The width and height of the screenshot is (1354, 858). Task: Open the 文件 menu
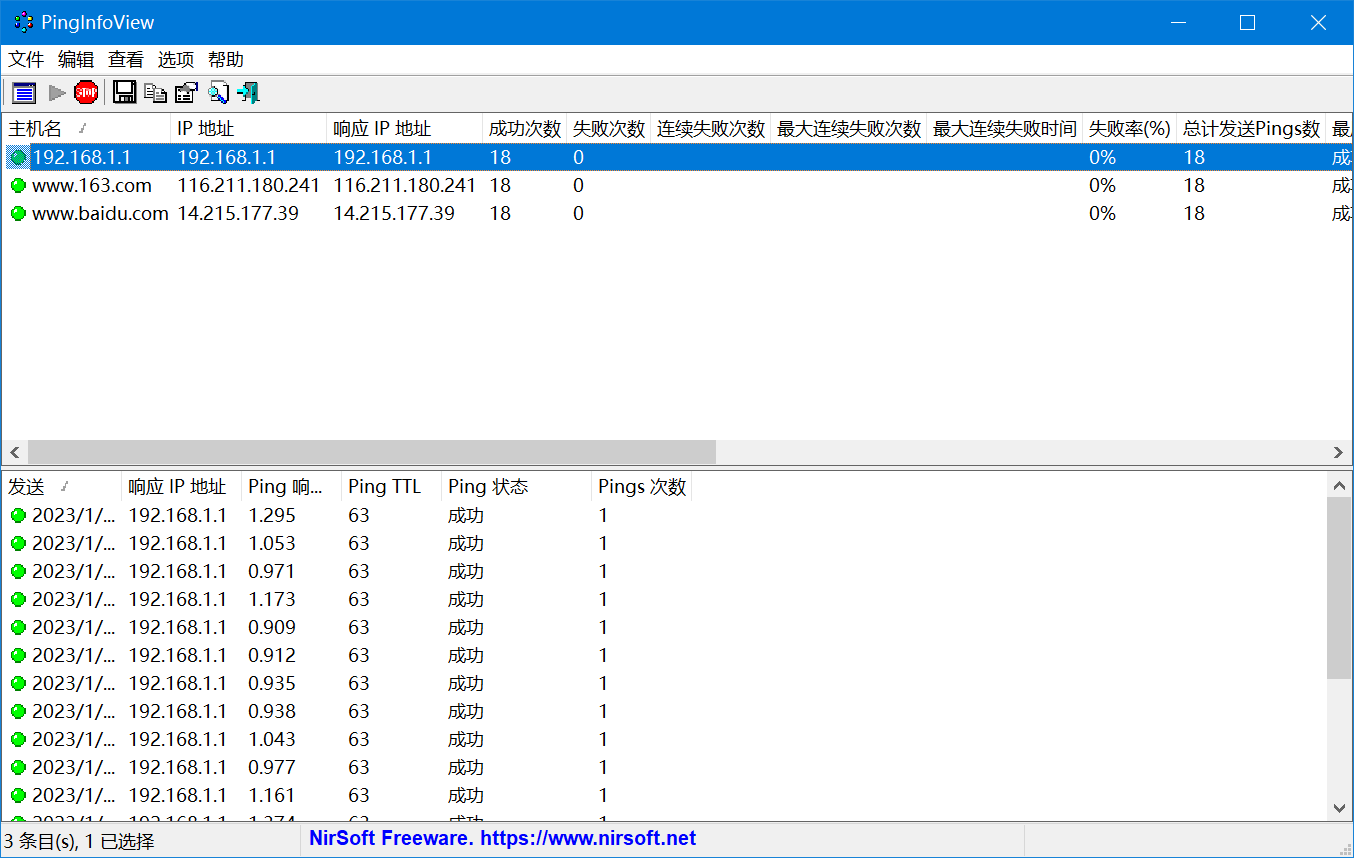click(26, 60)
